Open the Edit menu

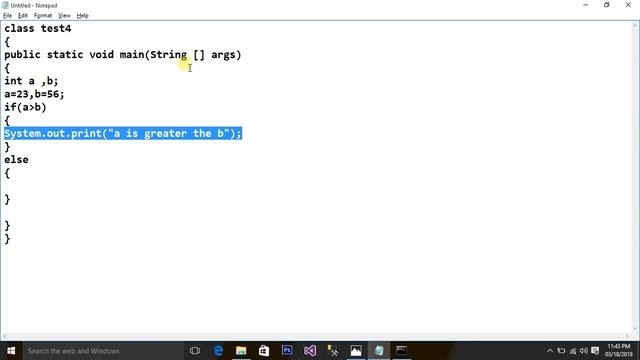click(x=23, y=16)
